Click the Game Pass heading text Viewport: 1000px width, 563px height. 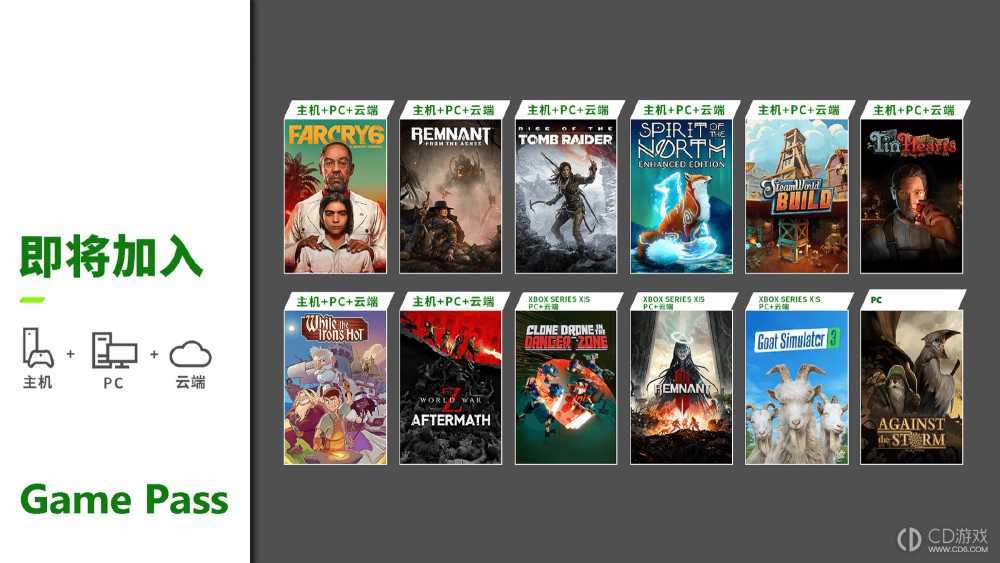[x=124, y=500]
